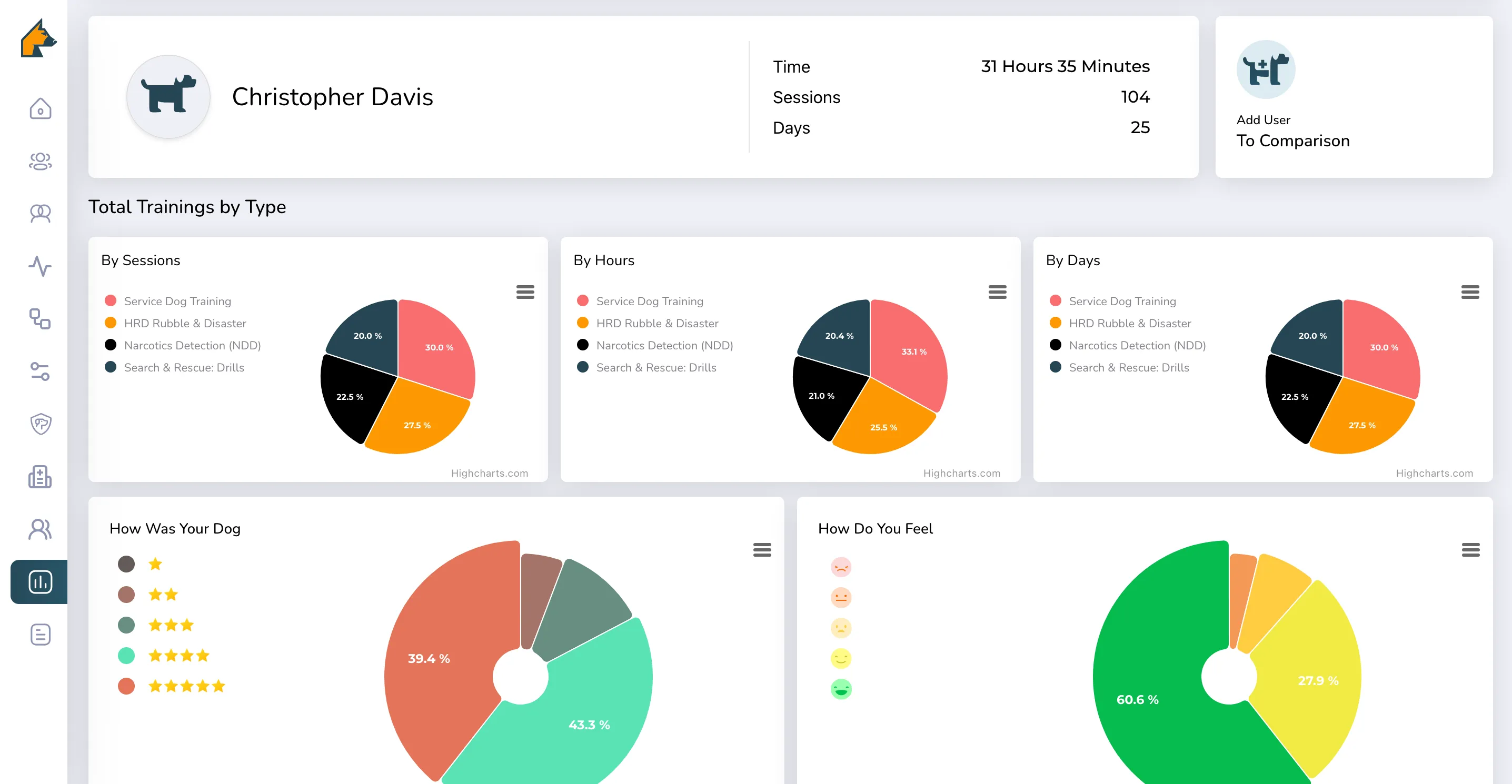Open the two-person team sidebar icon
The height and width of the screenshot is (784, 1512).
(x=40, y=214)
